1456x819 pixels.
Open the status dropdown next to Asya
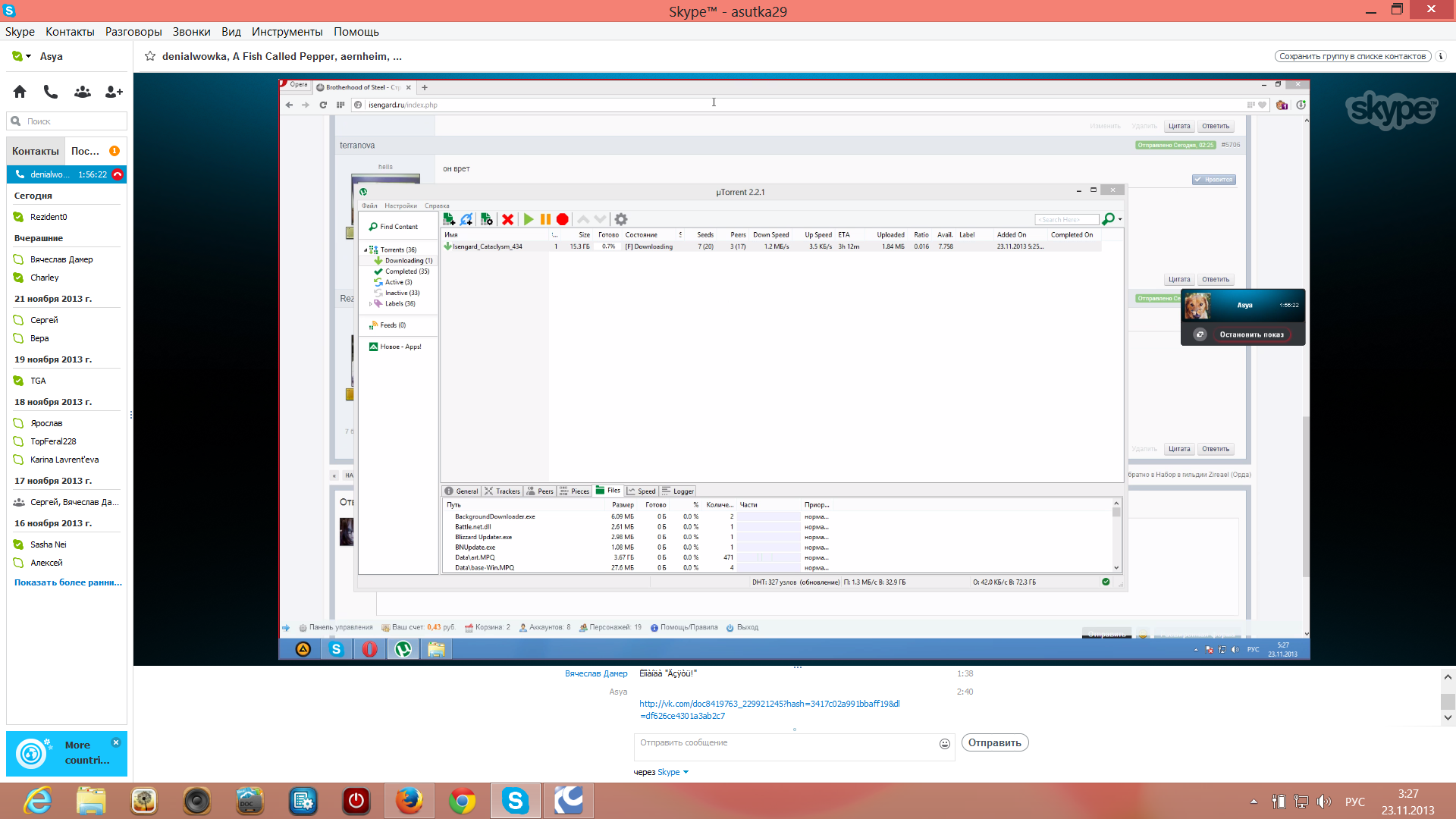28,56
